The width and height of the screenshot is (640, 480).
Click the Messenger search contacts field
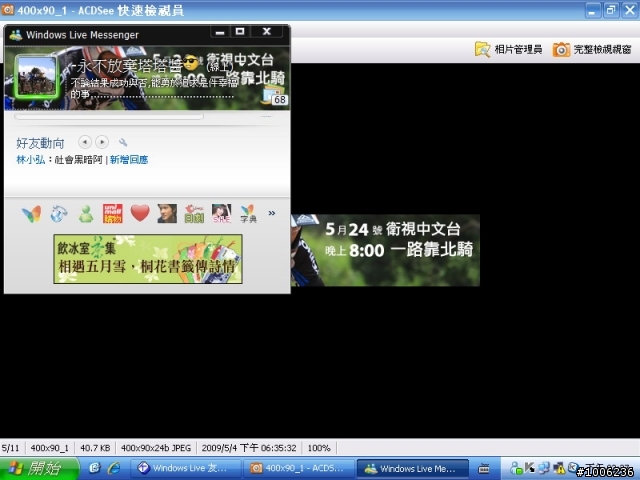(x=109, y=117)
